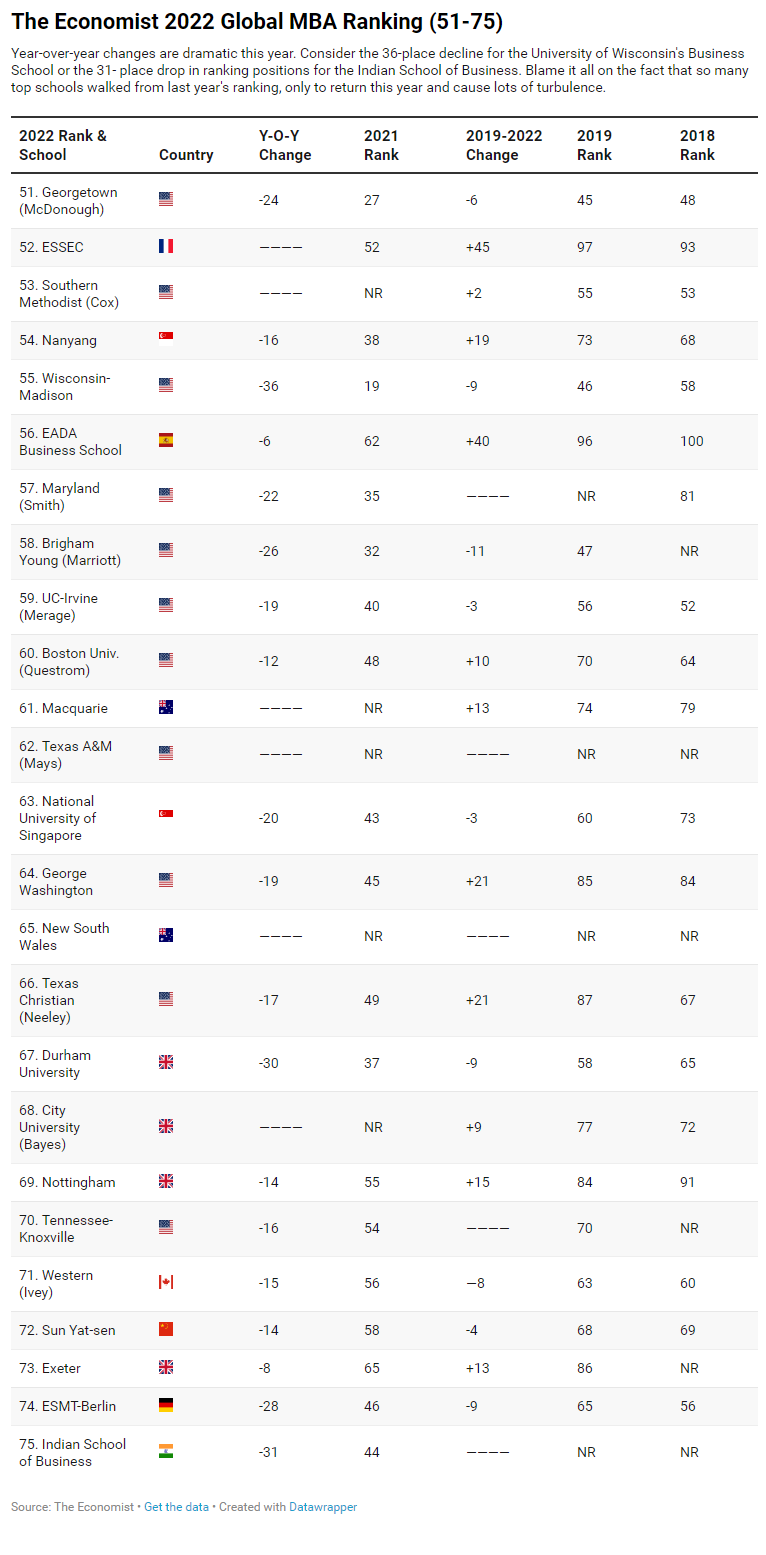
Task: Click the UK flag for Durham University
Action: (x=166, y=1062)
